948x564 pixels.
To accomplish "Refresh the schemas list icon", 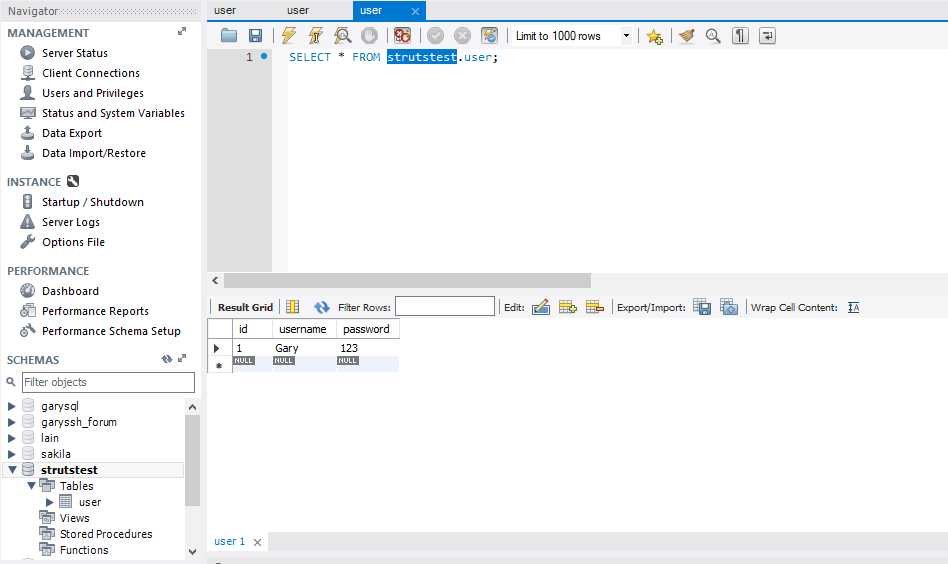I will (167, 359).
